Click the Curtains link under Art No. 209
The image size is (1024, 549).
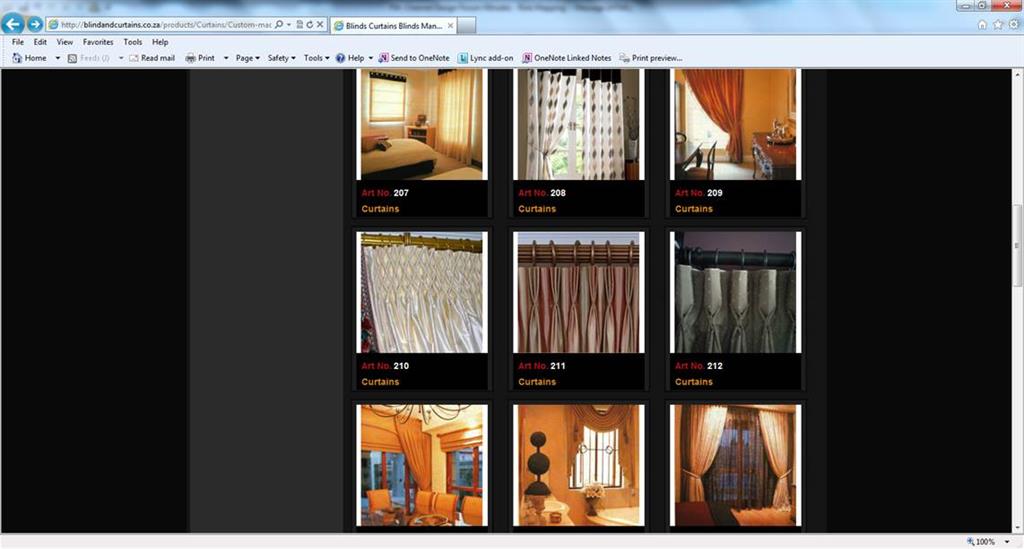click(694, 209)
